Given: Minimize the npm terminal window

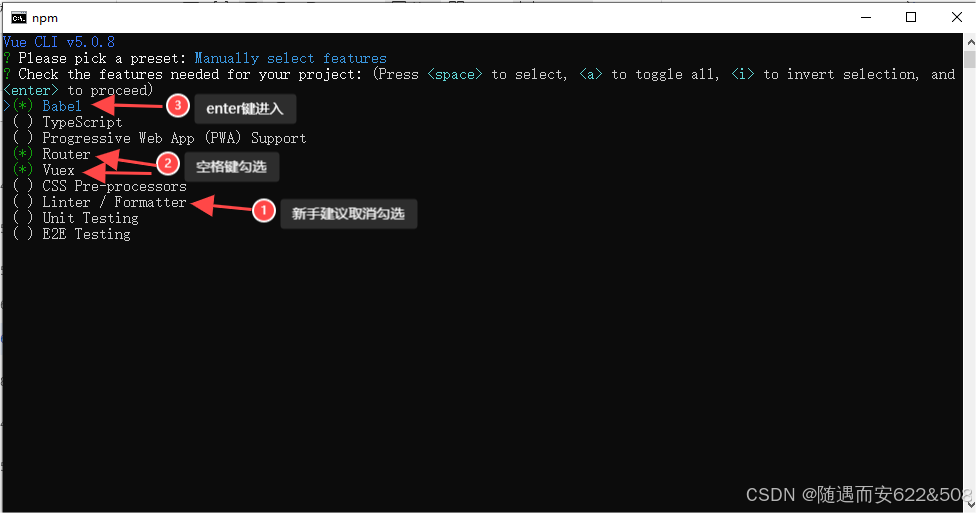Looking at the screenshot, I should point(866,17).
